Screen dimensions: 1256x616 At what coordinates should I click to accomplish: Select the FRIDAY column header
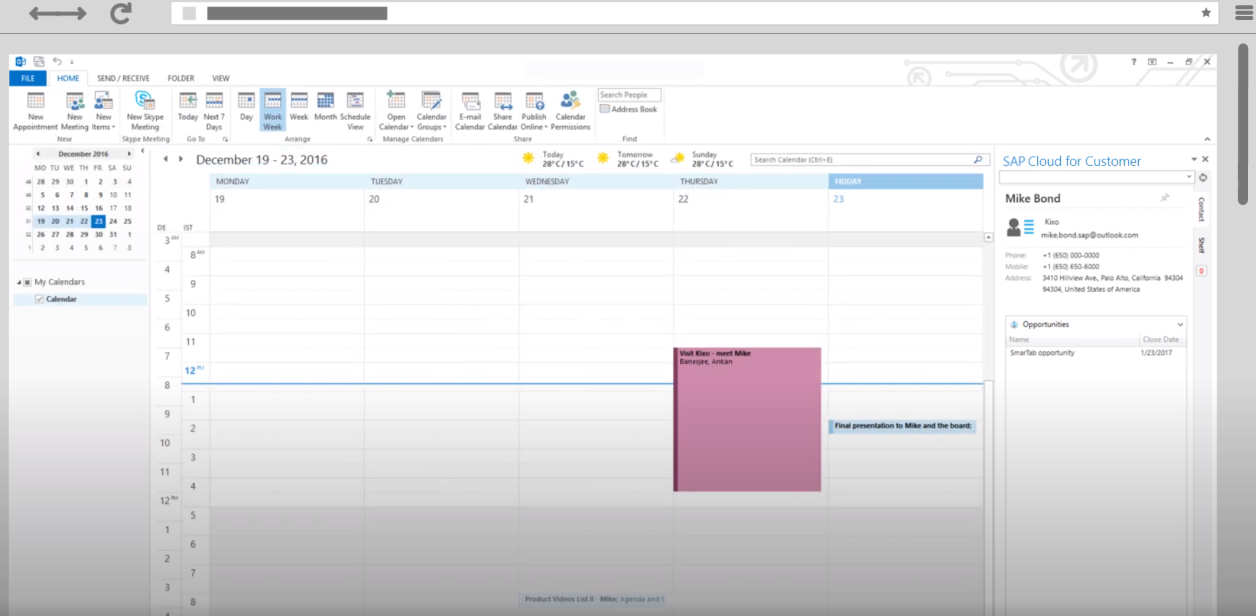(x=905, y=181)
